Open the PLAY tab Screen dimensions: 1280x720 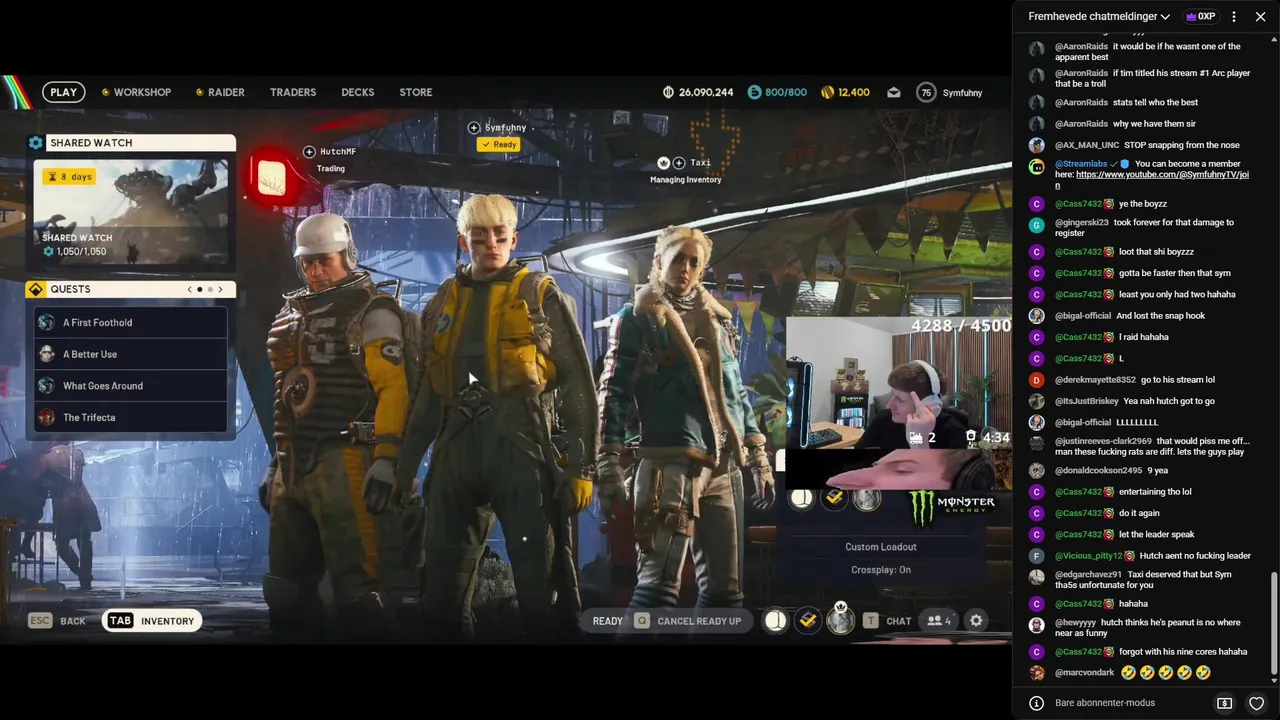[x=63, y=92]
